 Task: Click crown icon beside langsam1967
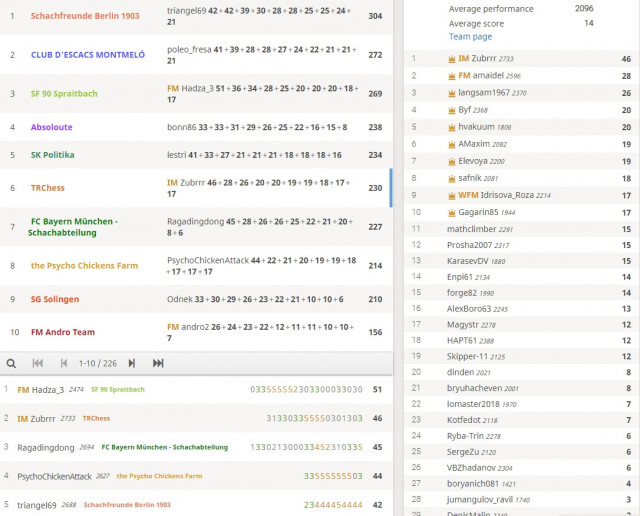(452, 93)
